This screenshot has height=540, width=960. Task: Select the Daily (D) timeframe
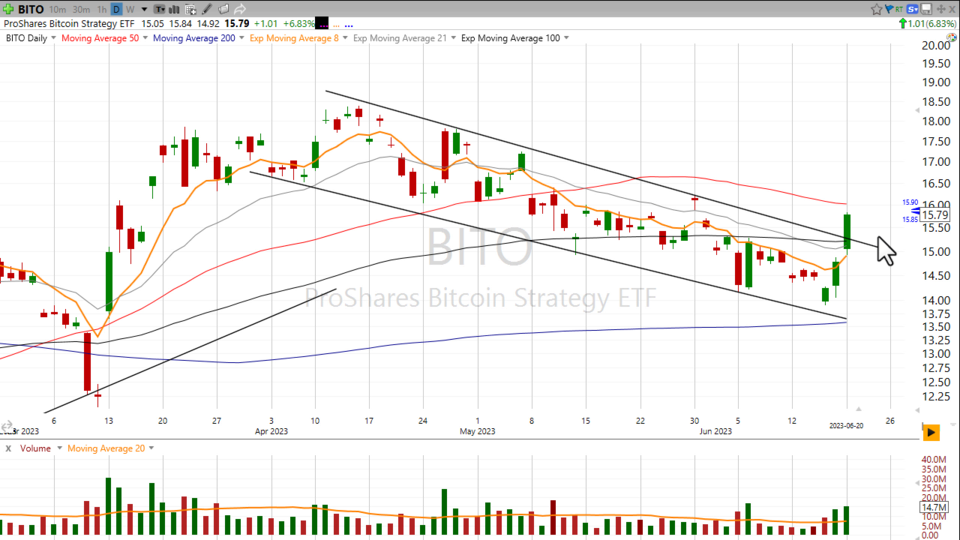point(116,10)
